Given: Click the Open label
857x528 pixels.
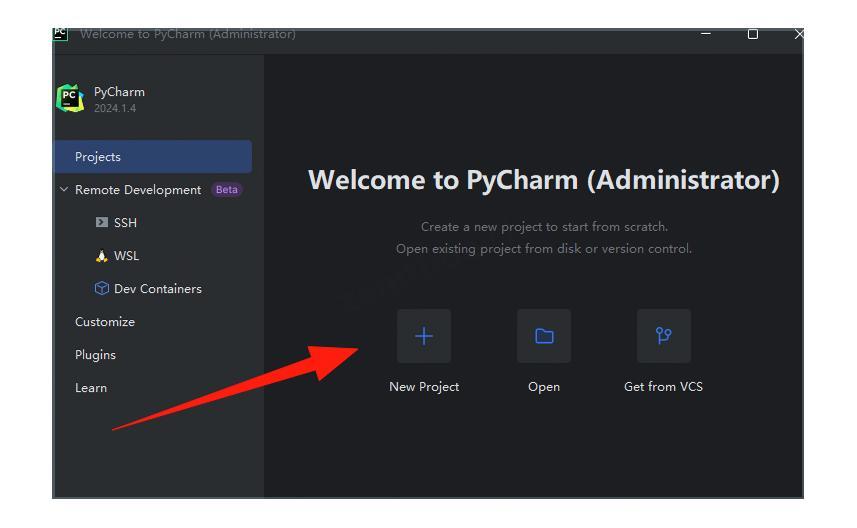Looking at the screenshot, I should tap(544, 387).
